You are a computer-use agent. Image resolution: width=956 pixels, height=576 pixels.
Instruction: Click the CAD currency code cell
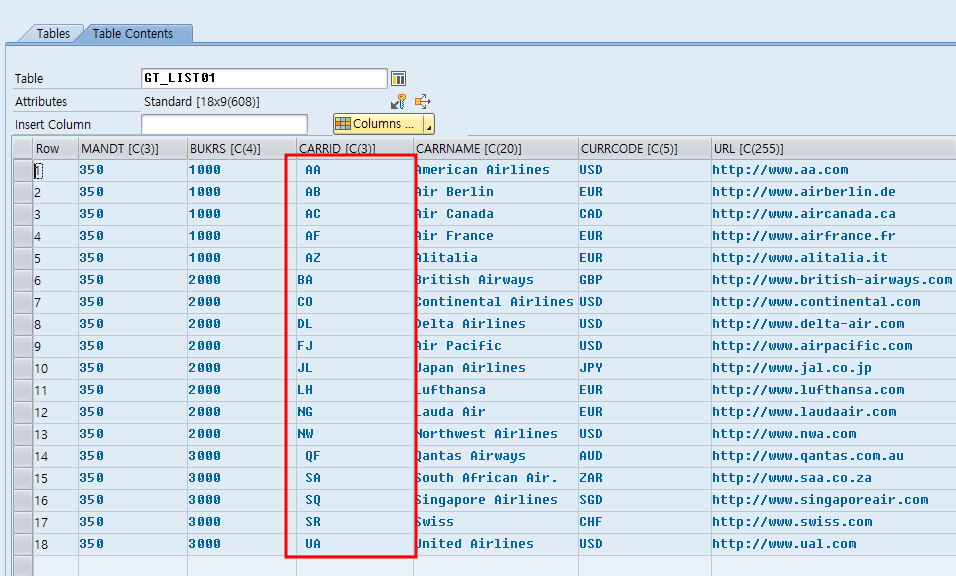(644, 214)
